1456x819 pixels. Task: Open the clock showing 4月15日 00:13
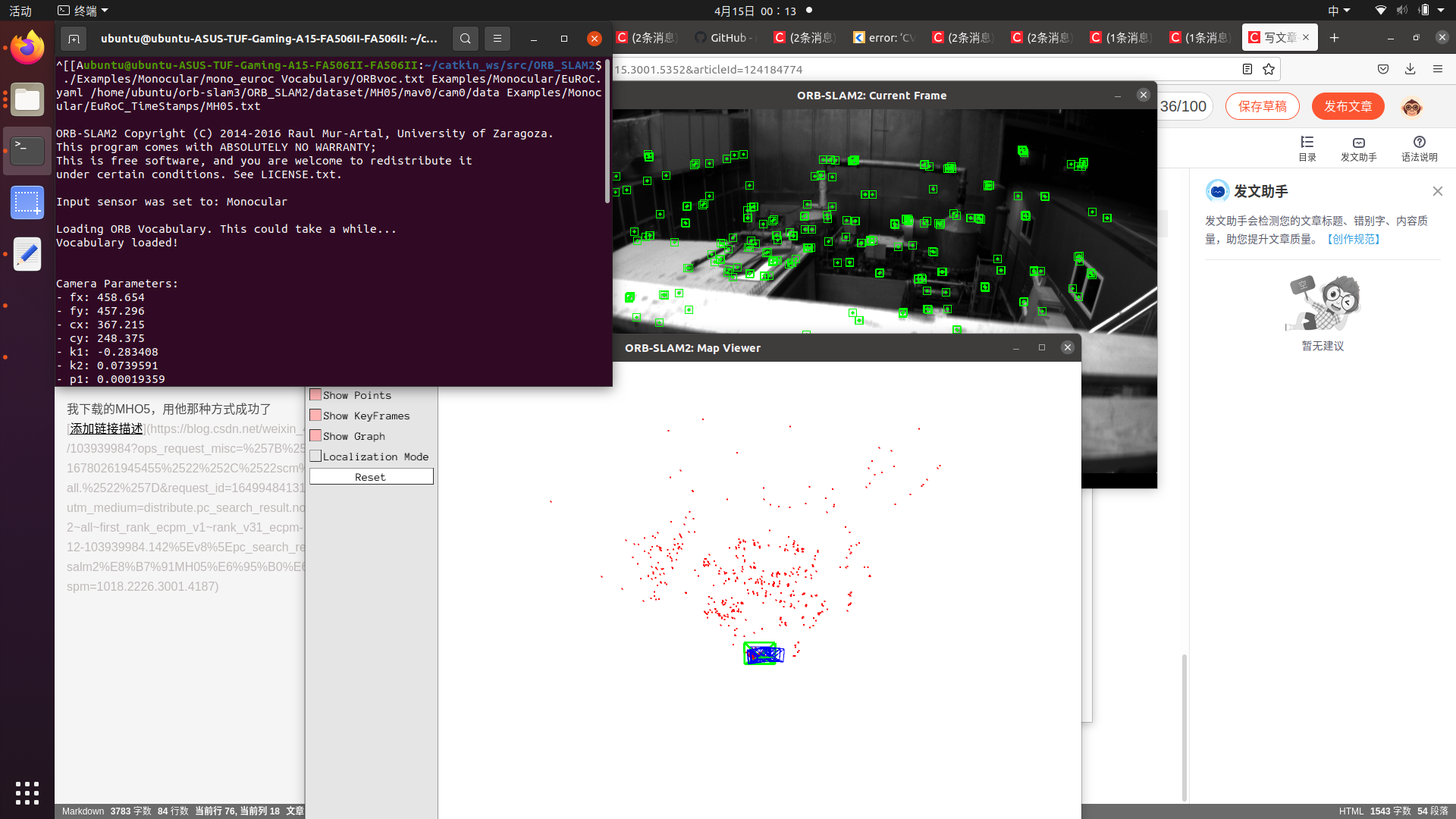click(x=755, y=11)
